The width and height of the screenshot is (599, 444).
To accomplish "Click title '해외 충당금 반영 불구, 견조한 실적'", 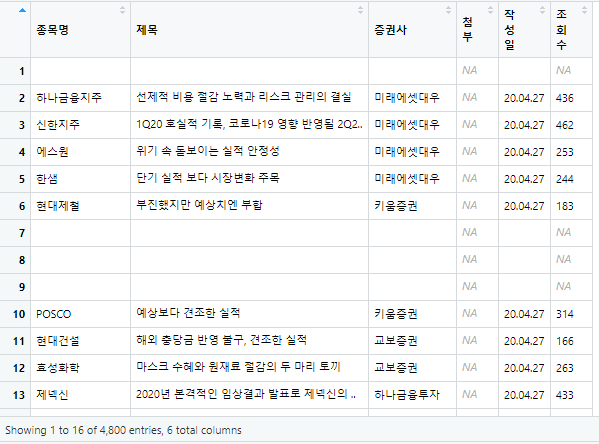I will click(x=222, y=340).
